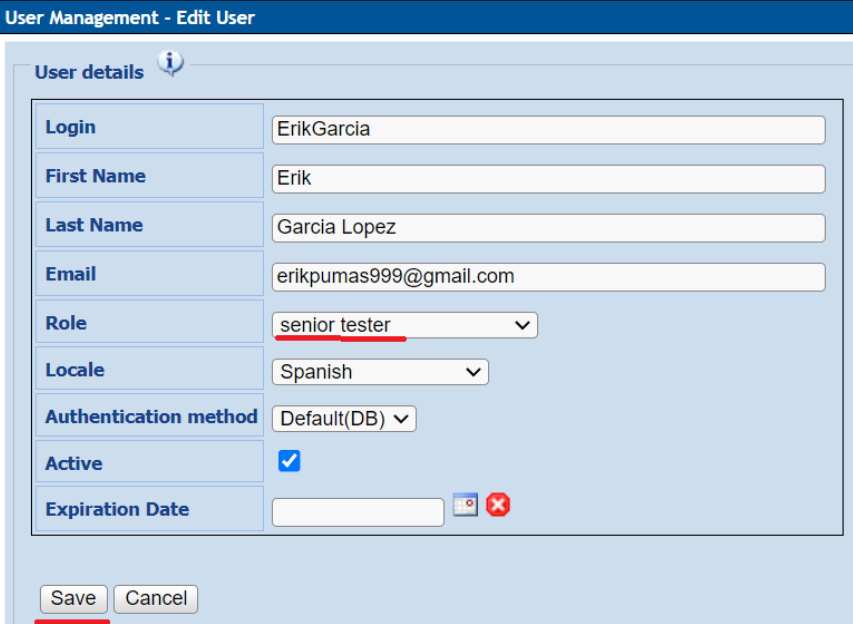
Task: Click the Cancel button
Action: point(156,599)
